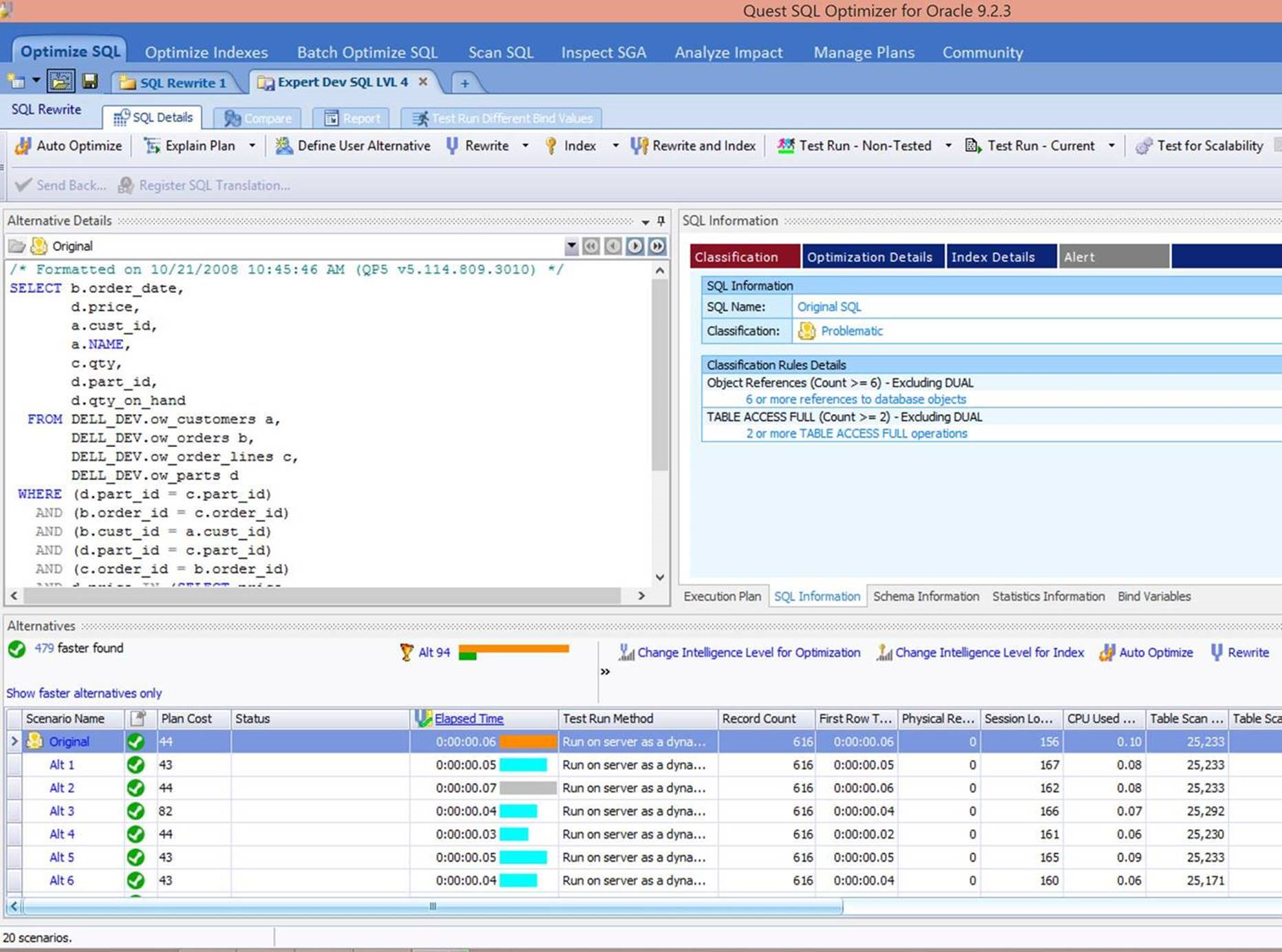The image size is (1282, 952).
Task: Close the Expert Dev SQL LVL 4 tab
Action: click(423, 81)
